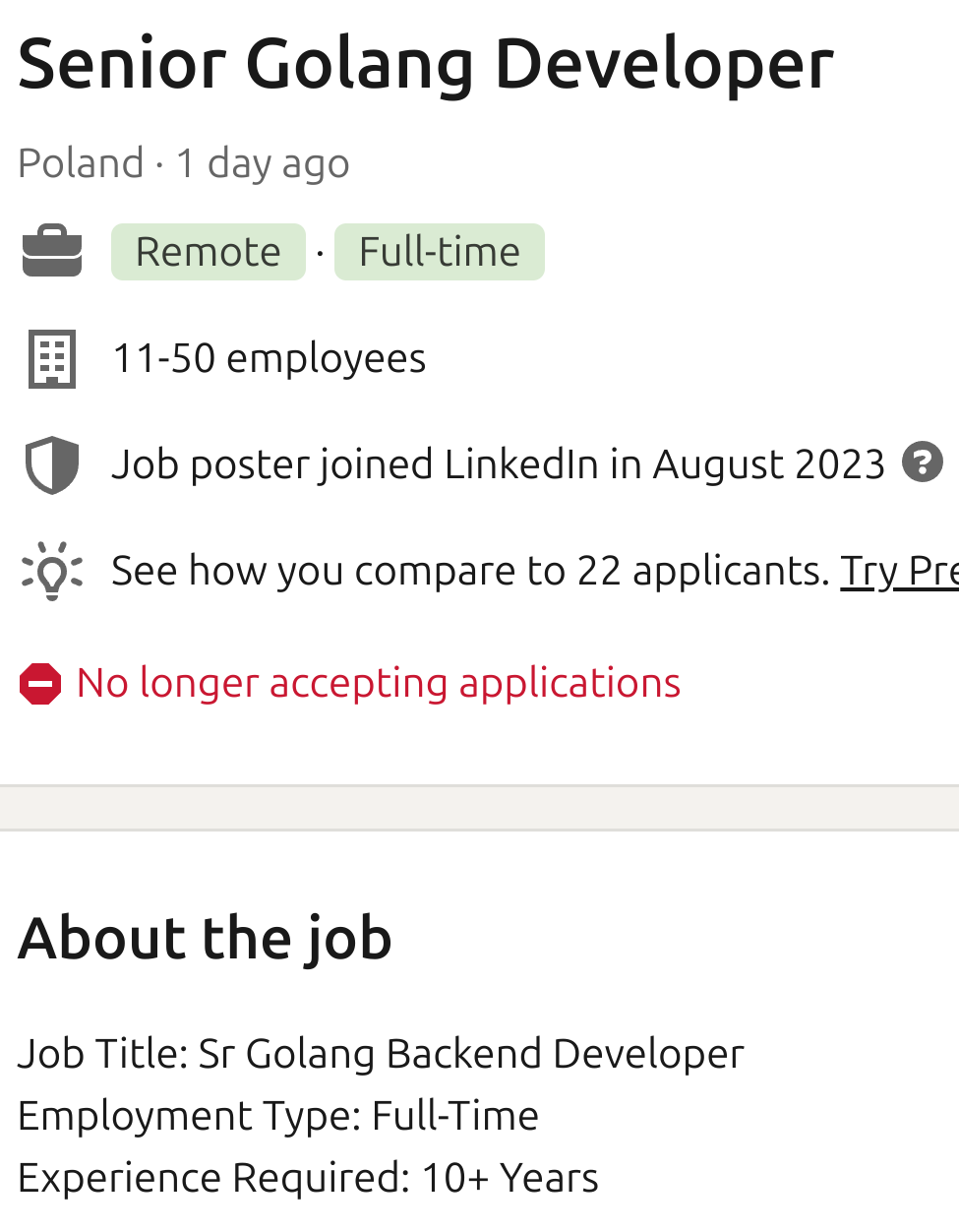The width and height of the screenshot is (959, 1232).
Task: Select the Remote workplace tag
Action: point(209,252)
